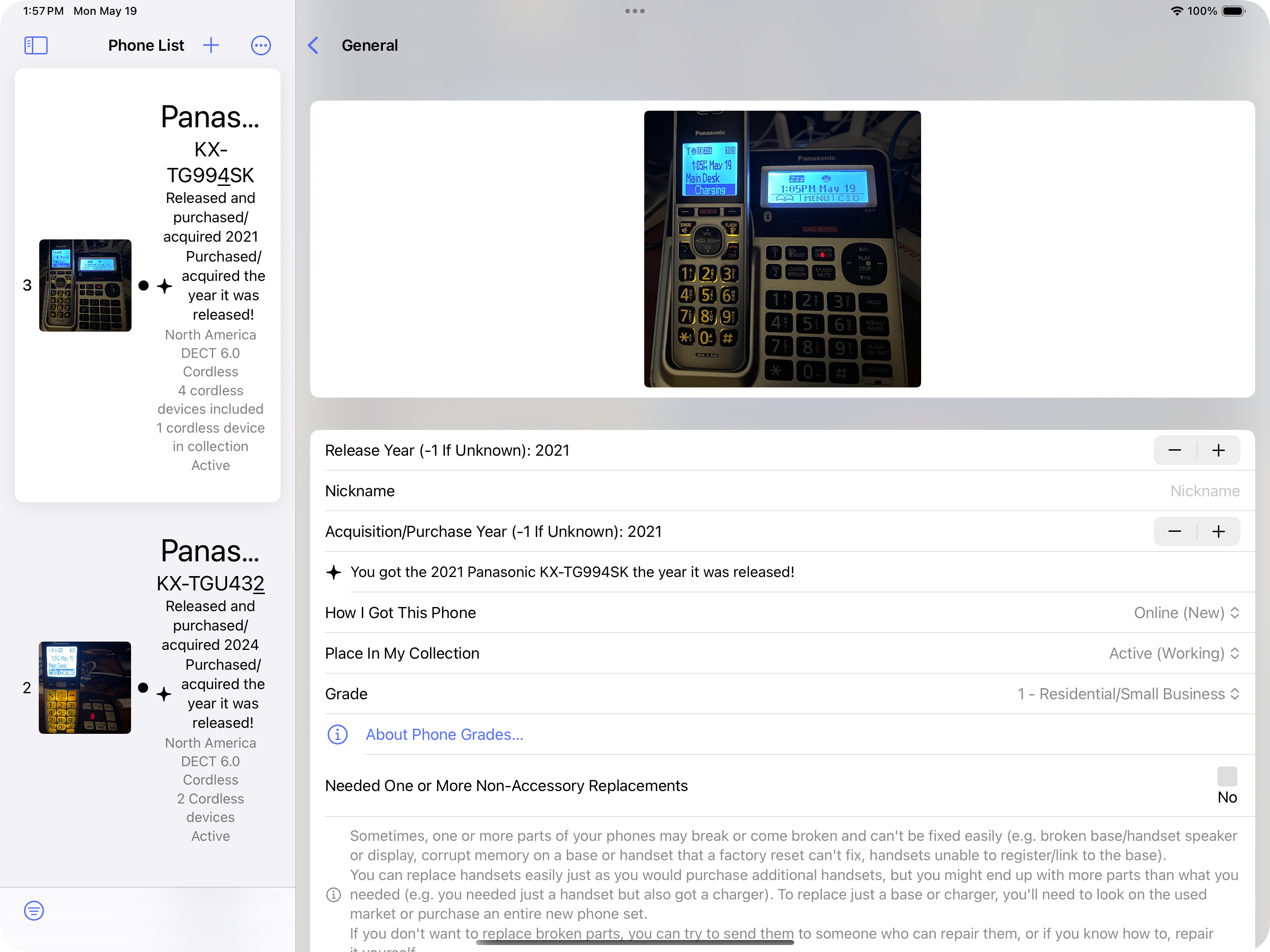Go back using the chevron beside General
Viewport: 1270px width, 952px height.
click(313, 45)
